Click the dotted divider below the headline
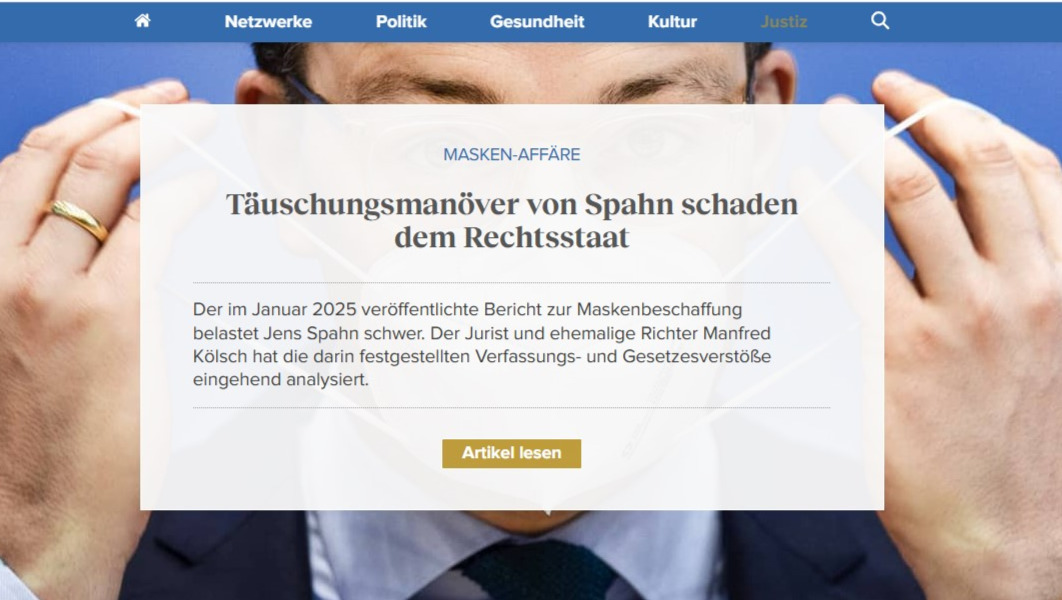This screenshot has height=600, width=1062. click(x=511, y=282)
